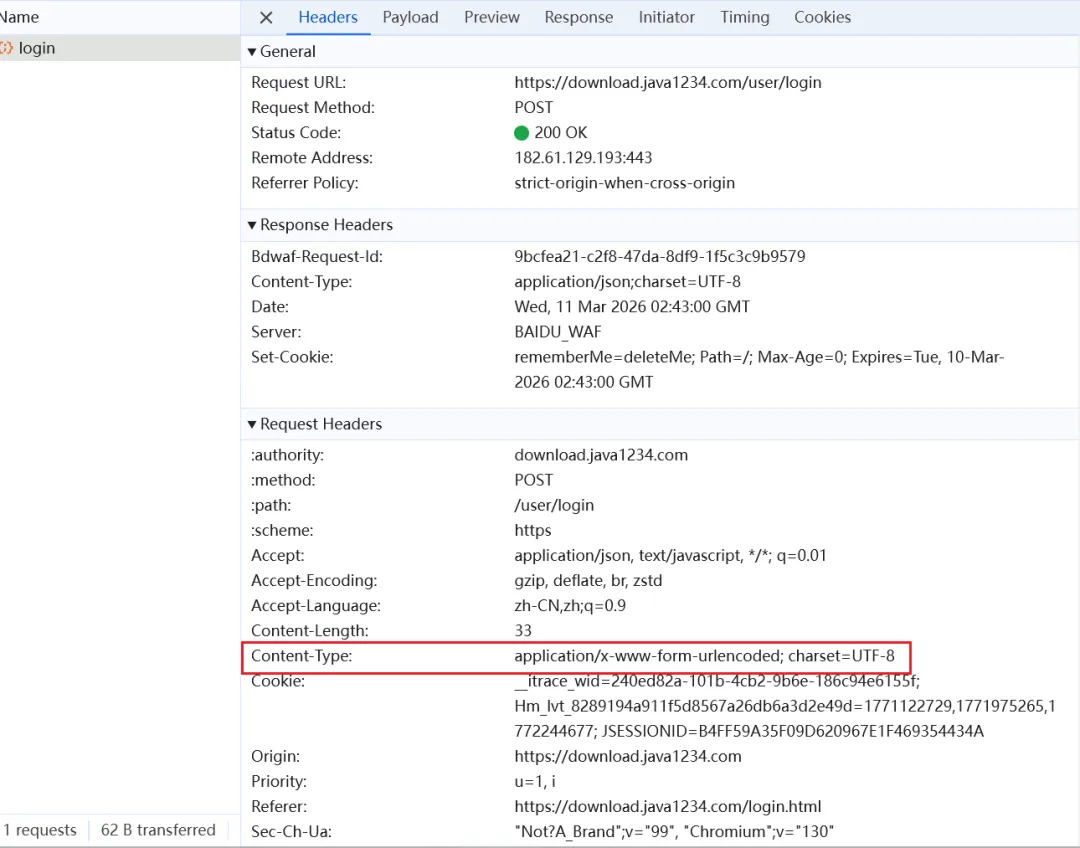Select the Origin header value
1080x848 pixels.
tap(628, 756)
